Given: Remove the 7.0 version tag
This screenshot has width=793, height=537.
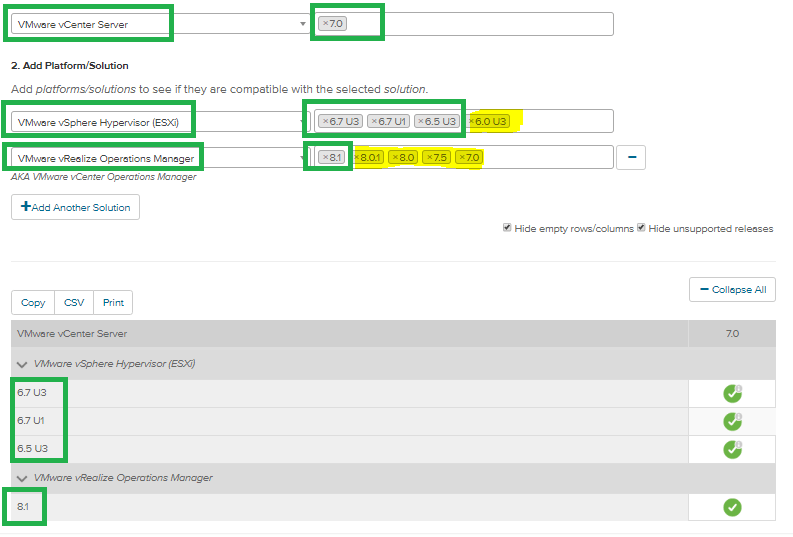Looking at the screenshot, I should point(325,24).
